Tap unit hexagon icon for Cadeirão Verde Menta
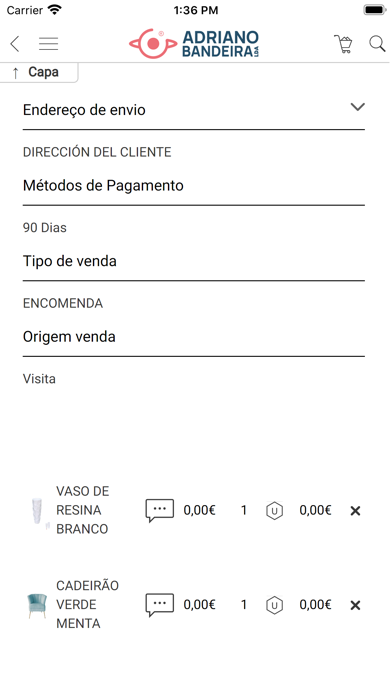The height and width of the screenshot is (696, 392). (x=274, y=605)
